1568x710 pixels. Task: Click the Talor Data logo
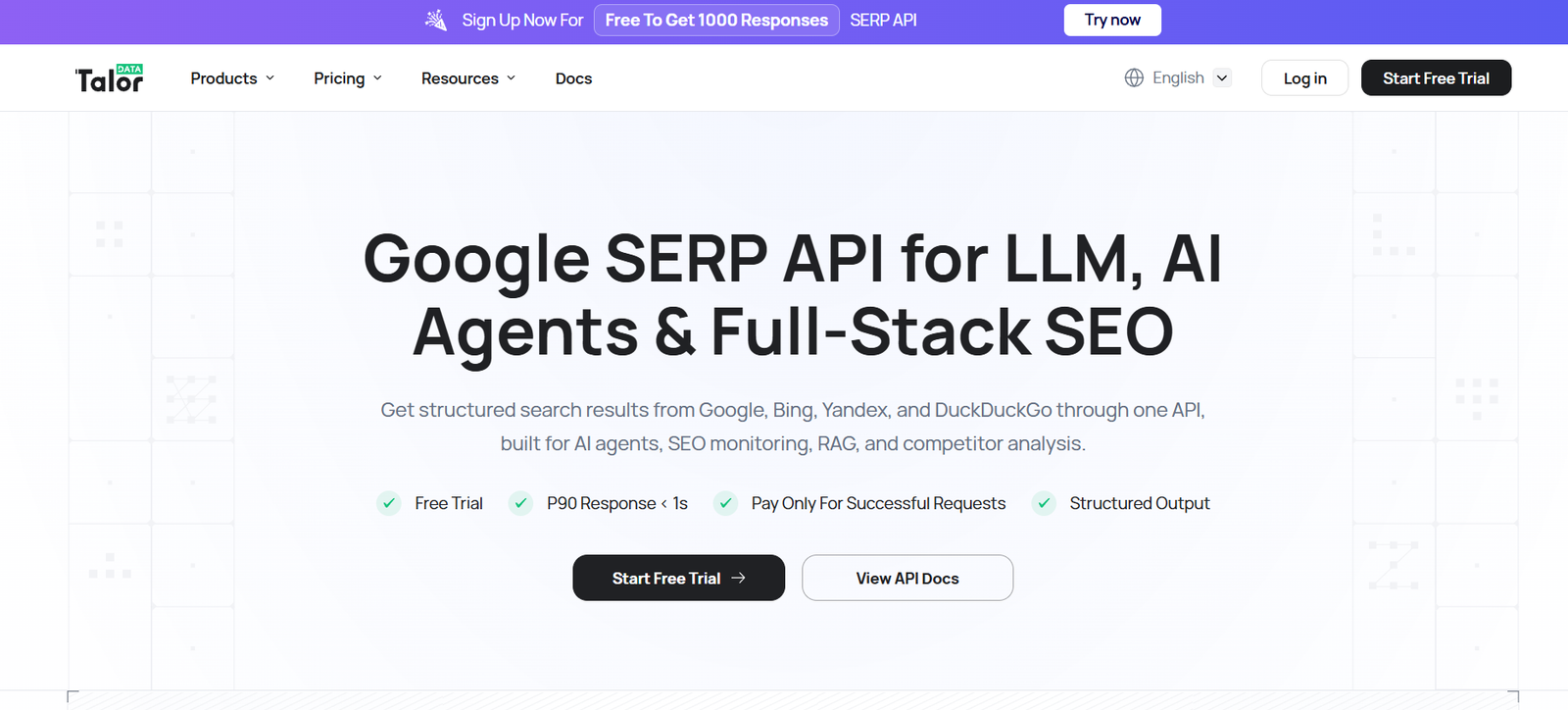109,78
